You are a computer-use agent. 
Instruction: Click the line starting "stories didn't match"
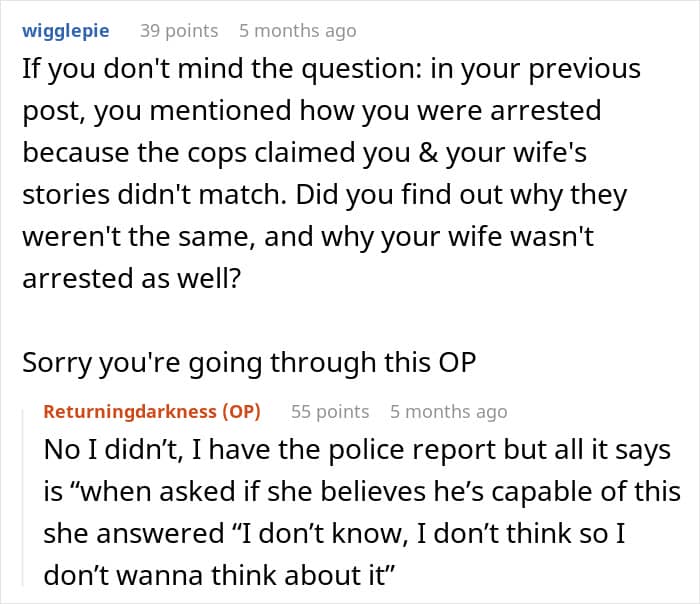pos(325,194)
